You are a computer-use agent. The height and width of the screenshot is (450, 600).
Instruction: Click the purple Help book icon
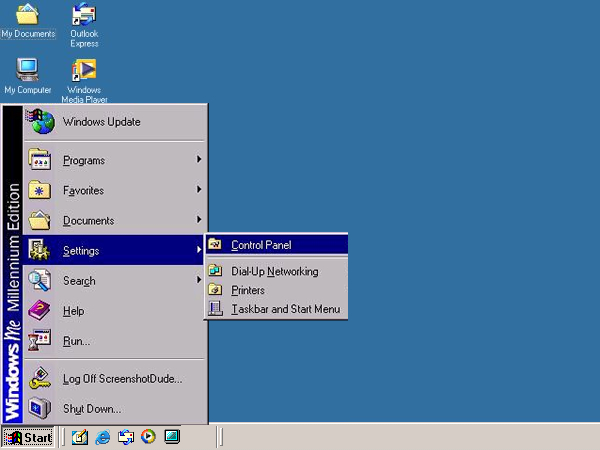[x=39, y=310]
